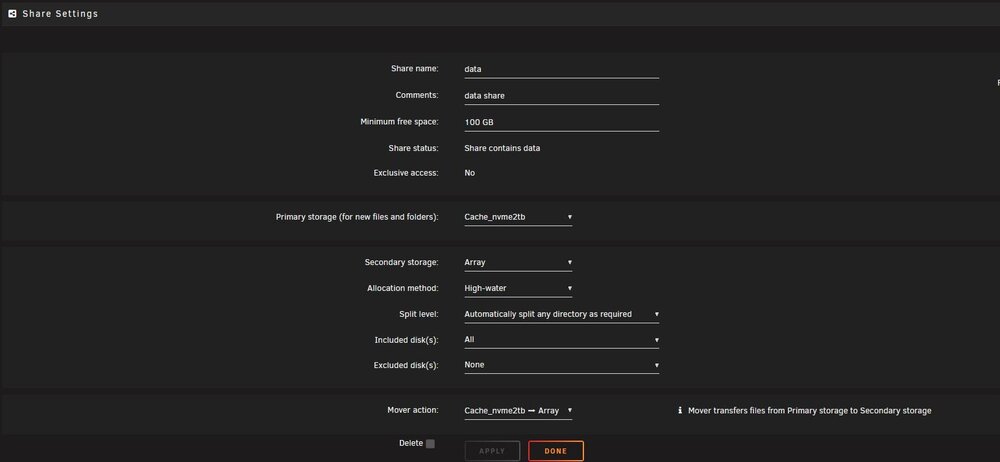This screenshot has width=1000, height=462.
Task: Click the APPLY button
Action: tap(492, 451)
